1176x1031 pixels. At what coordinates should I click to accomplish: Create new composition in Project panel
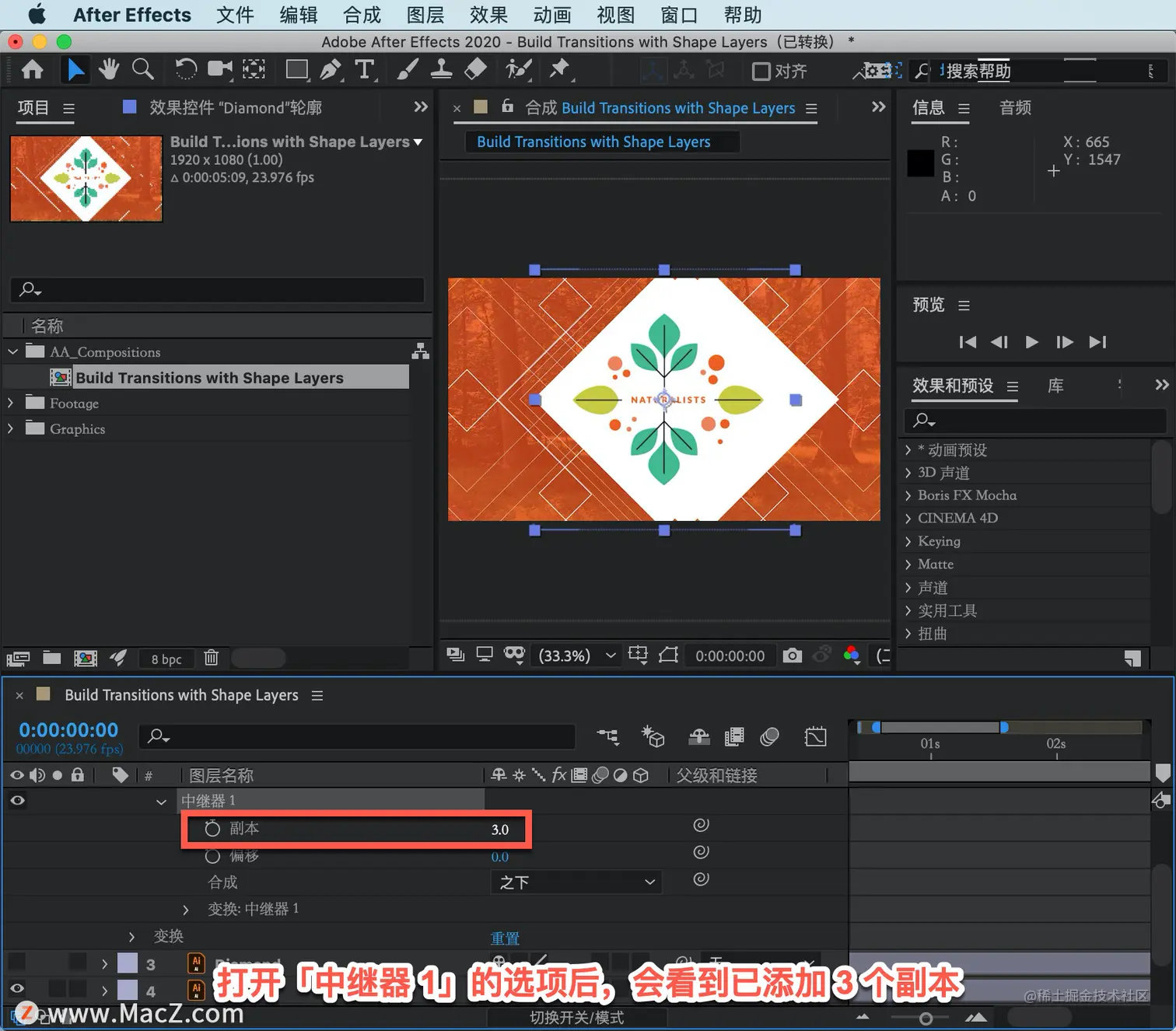point(85,658)
